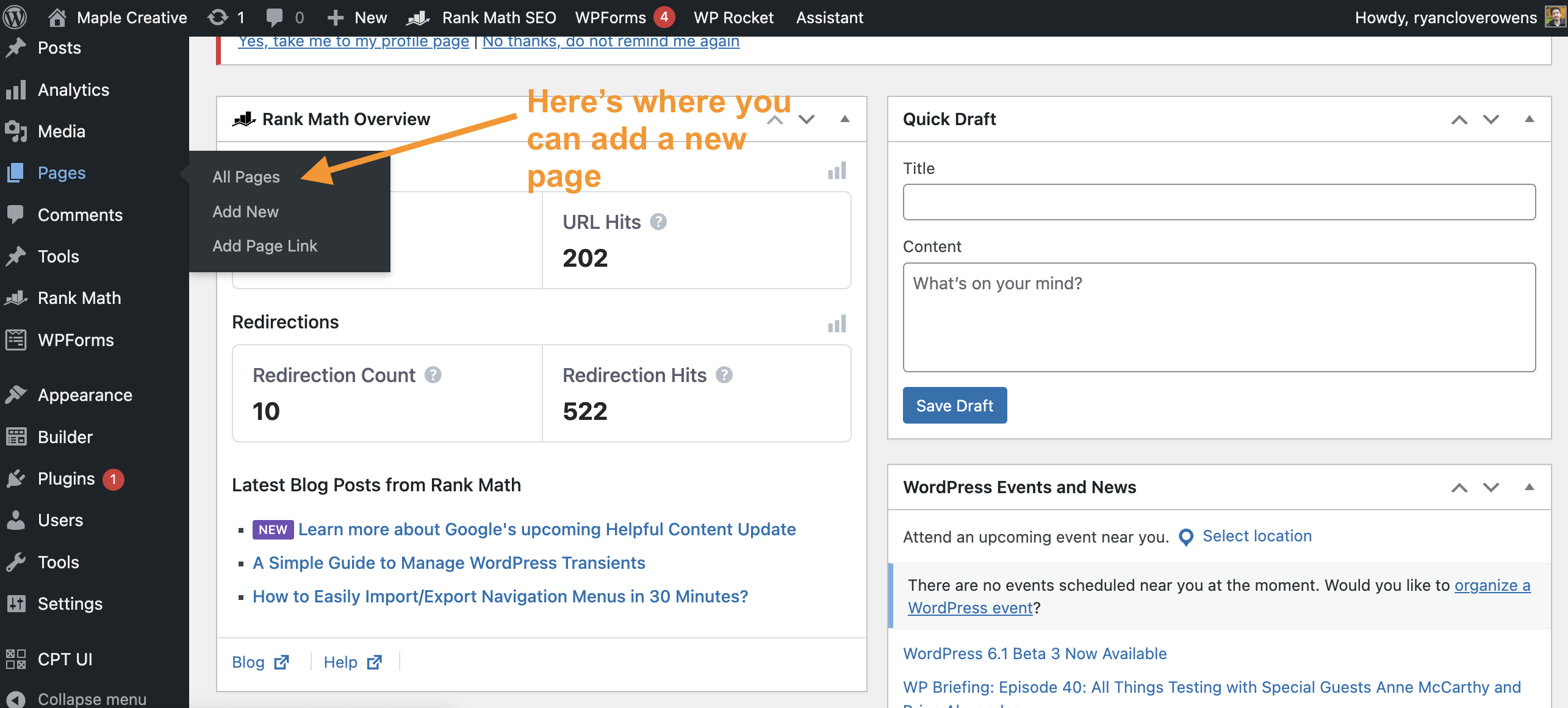Image resolution: width=1568 pixels, height=708 pixels.
Task: Click the WordPress logo icon
Action: (x=15, y=17)
